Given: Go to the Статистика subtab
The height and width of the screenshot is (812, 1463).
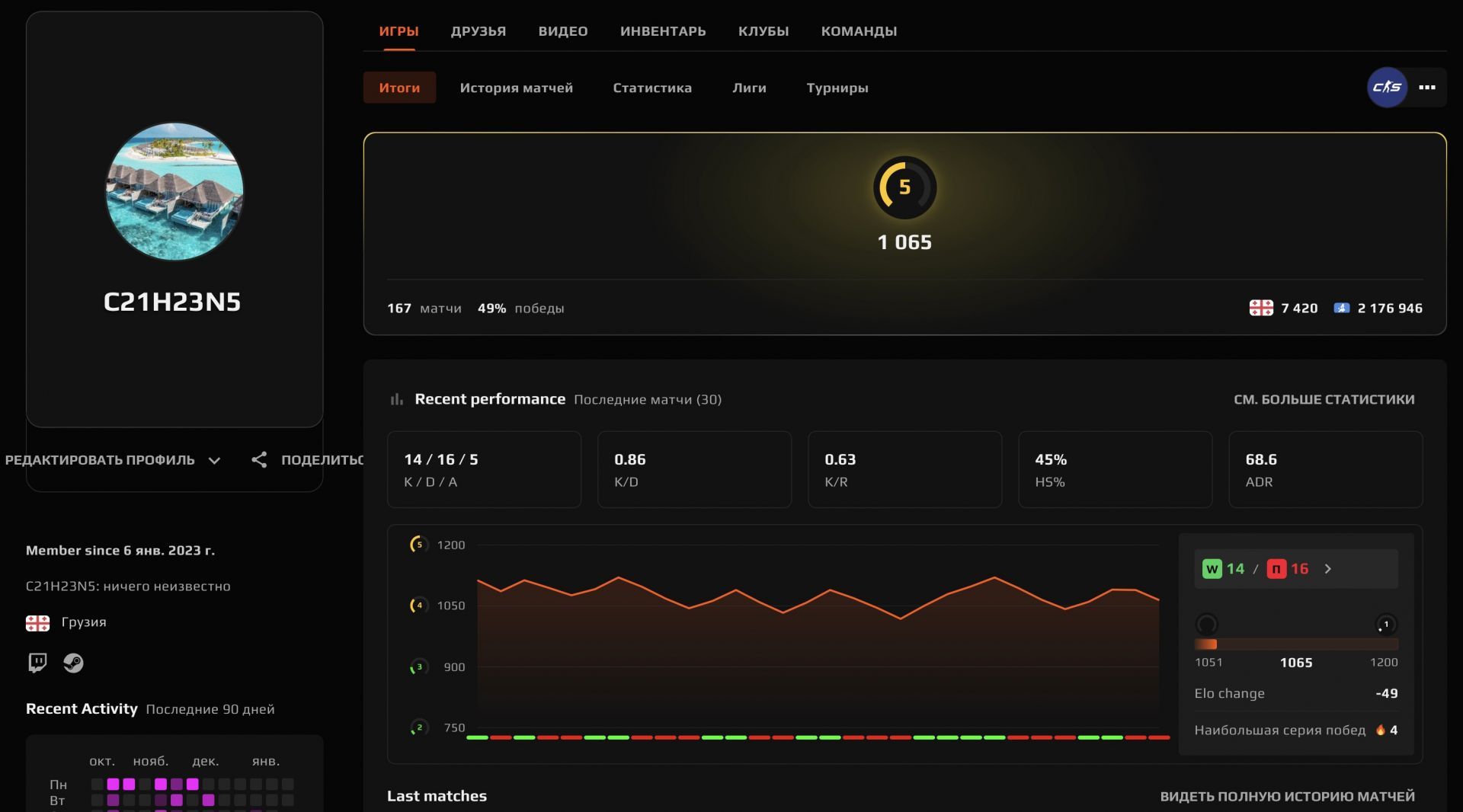Looking at the screenshot, I should click(652, 88).
